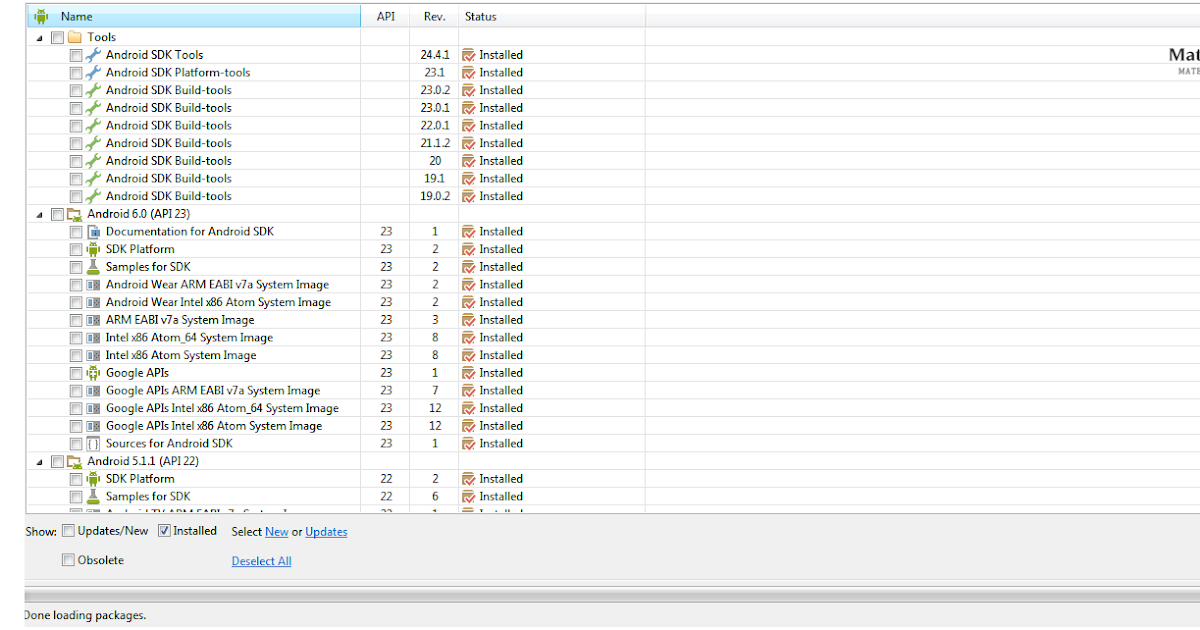This screenshot has height=630, width=1200.
Task: Click the Google APIs ARM EABI v7a image icon
Action: [x=94, y=390]
